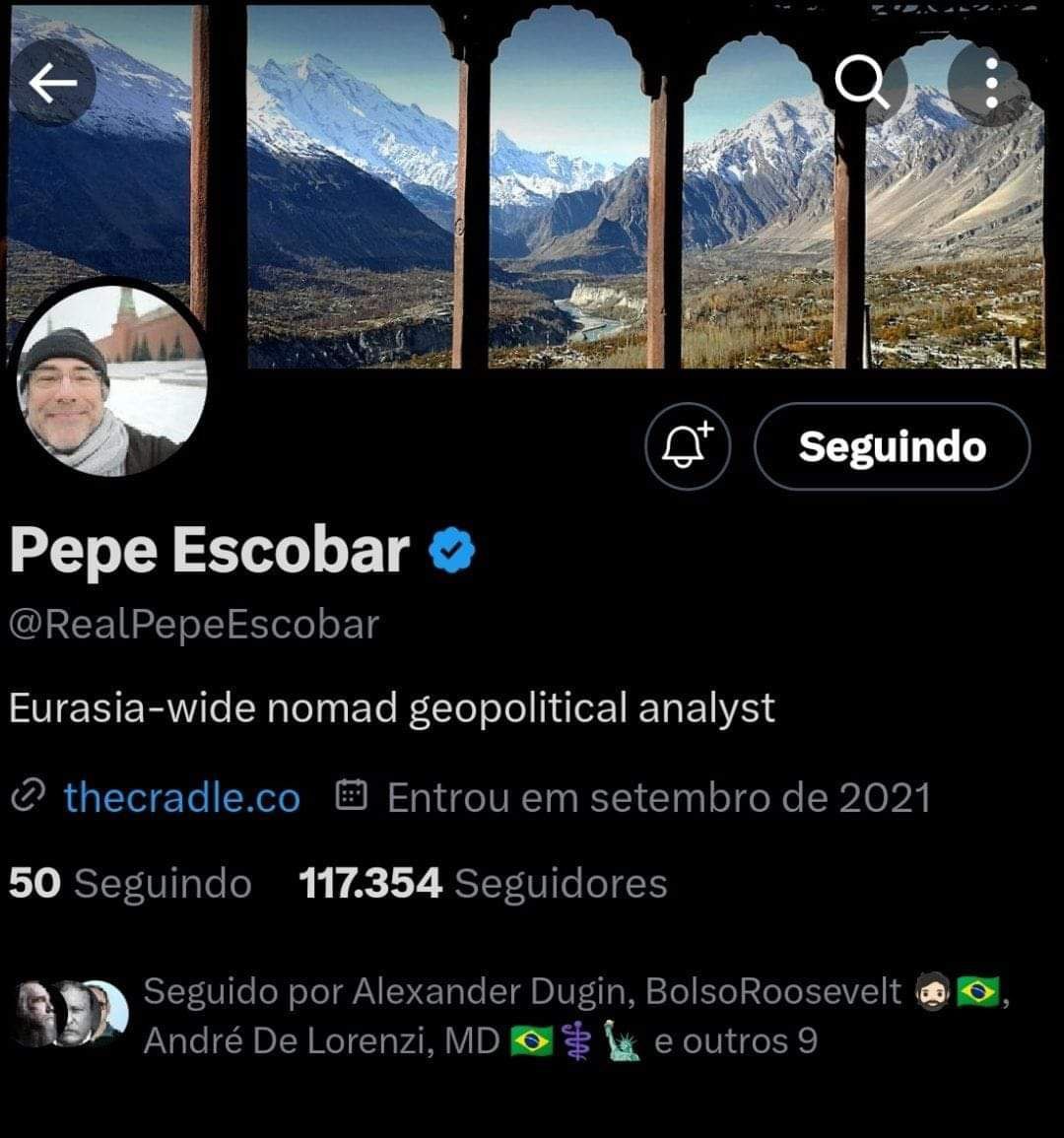Image resolution: width=1064 pixels, height=1138 pixels.
Task: Select the @RealPepeEscobar handle text
Action: [194, 624]
